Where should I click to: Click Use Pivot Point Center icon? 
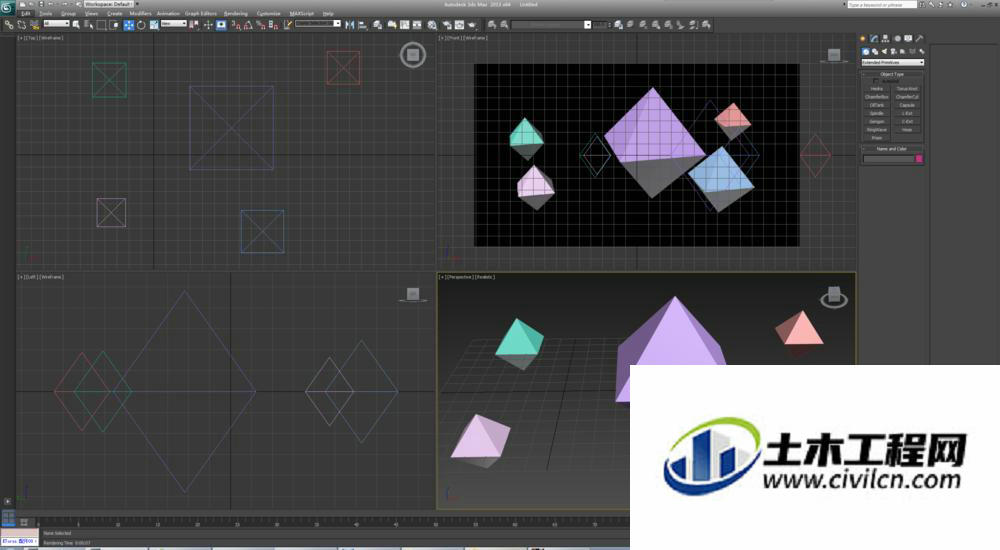pos(194,25)
